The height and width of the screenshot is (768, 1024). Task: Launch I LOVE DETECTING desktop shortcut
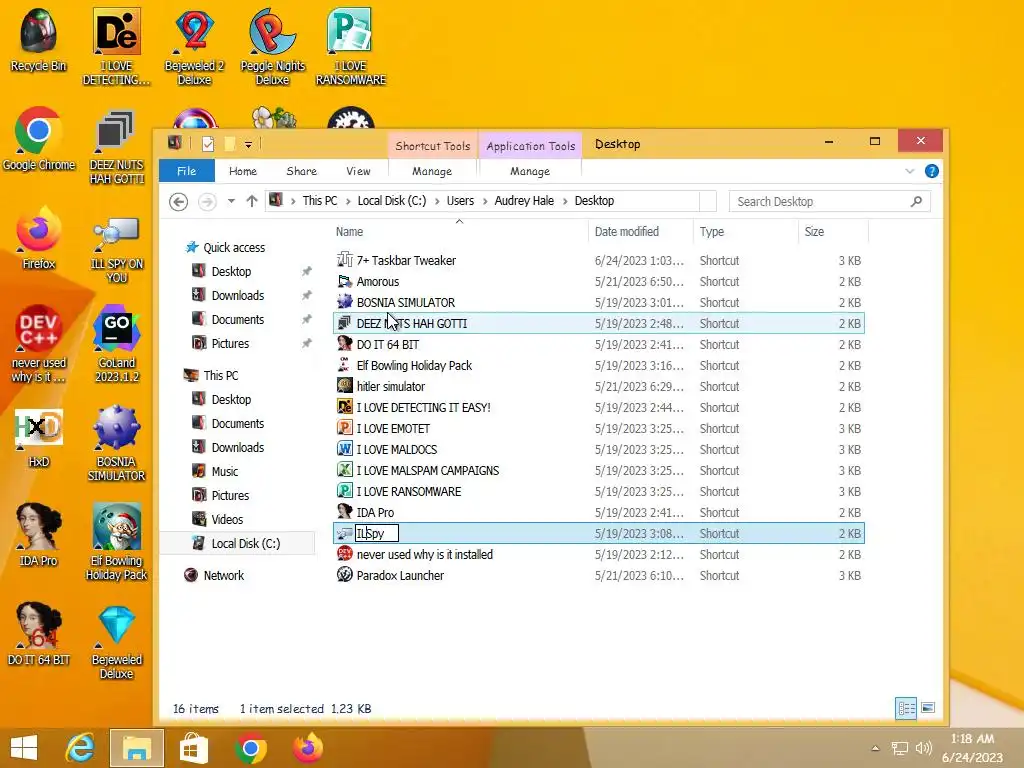click(x=116, y=47)
